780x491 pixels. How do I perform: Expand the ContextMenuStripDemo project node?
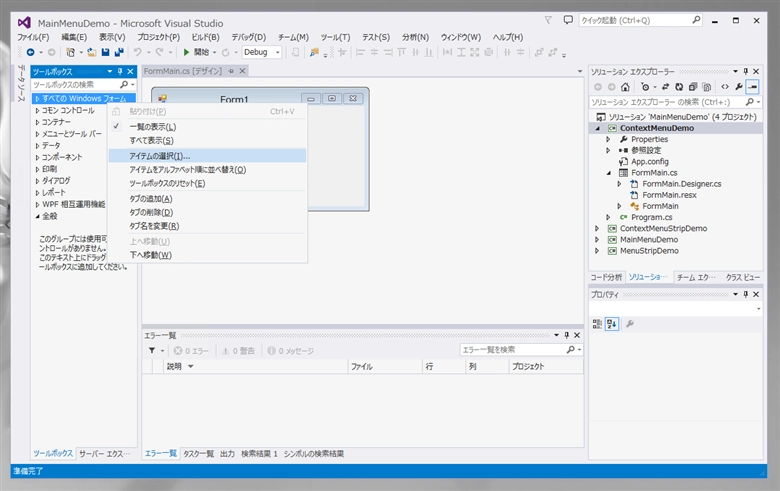click(x=597, y=228)
